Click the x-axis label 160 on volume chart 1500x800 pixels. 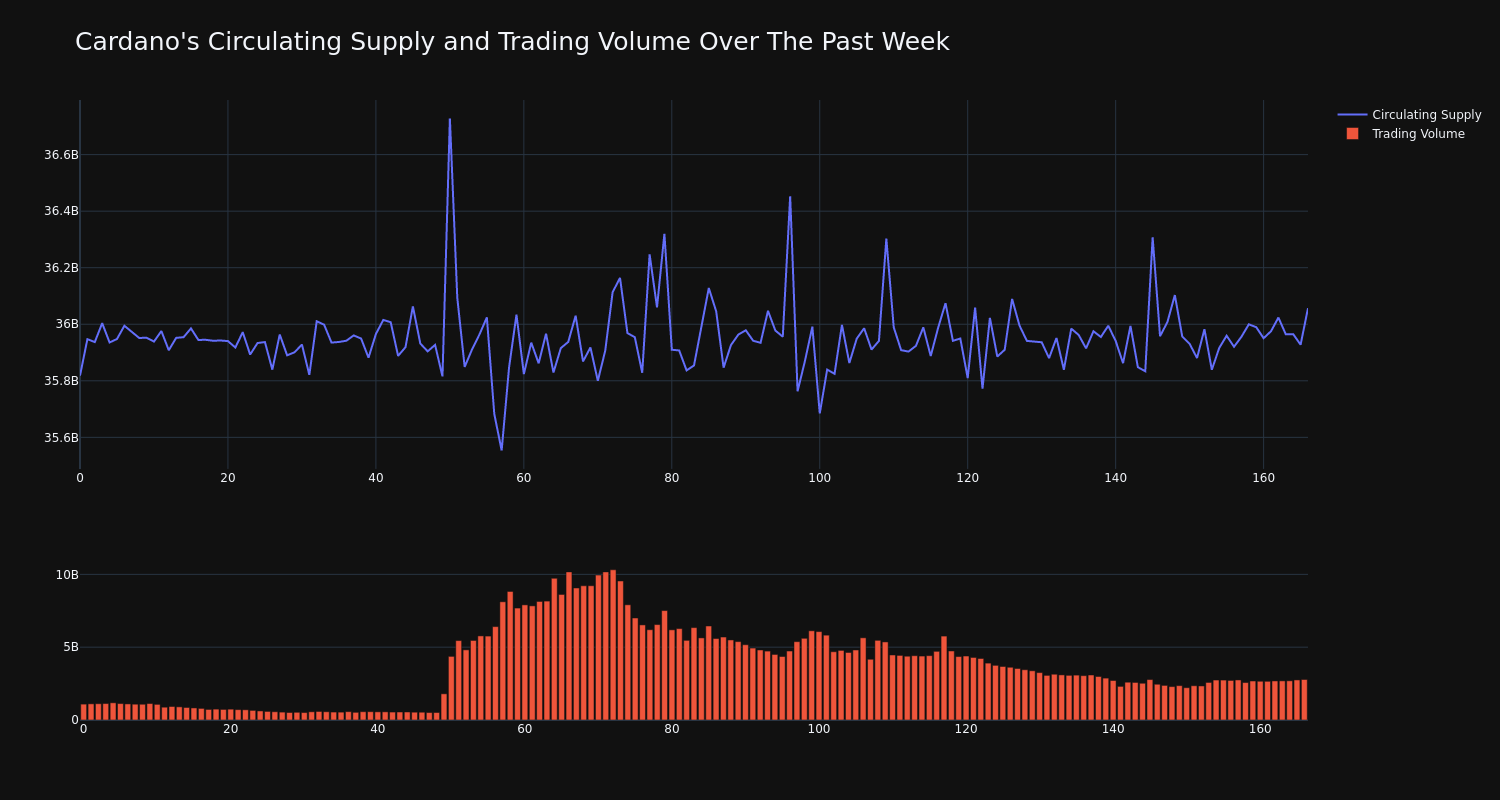[1260, 729]
